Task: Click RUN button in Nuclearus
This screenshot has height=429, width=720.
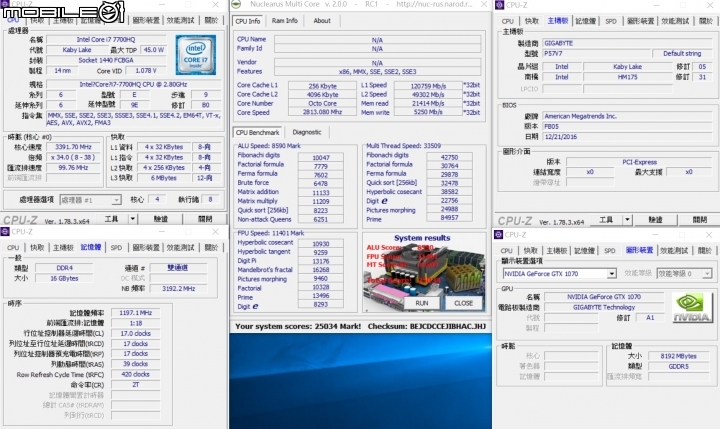Action: [422, 303]
